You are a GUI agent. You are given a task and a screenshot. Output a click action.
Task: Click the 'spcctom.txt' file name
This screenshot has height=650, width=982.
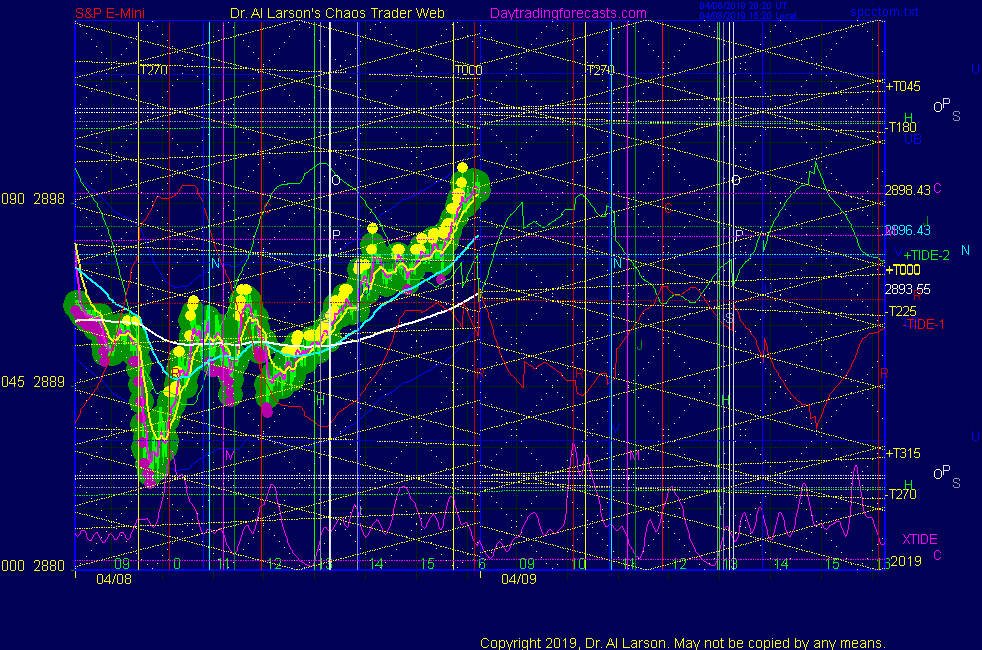(x=884, y=12)
